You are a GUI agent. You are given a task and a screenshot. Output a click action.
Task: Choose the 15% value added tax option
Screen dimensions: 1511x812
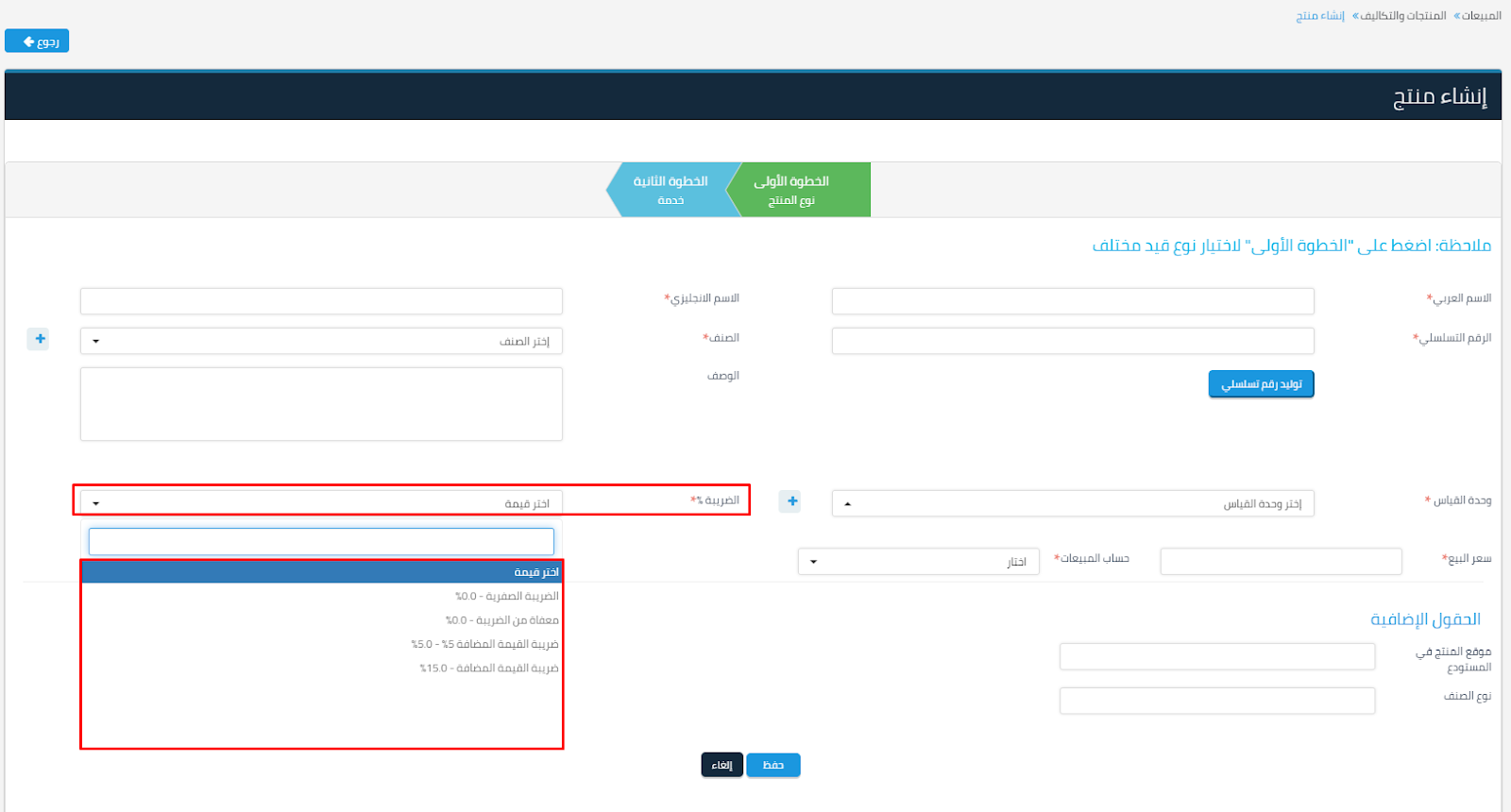point(488,668)
